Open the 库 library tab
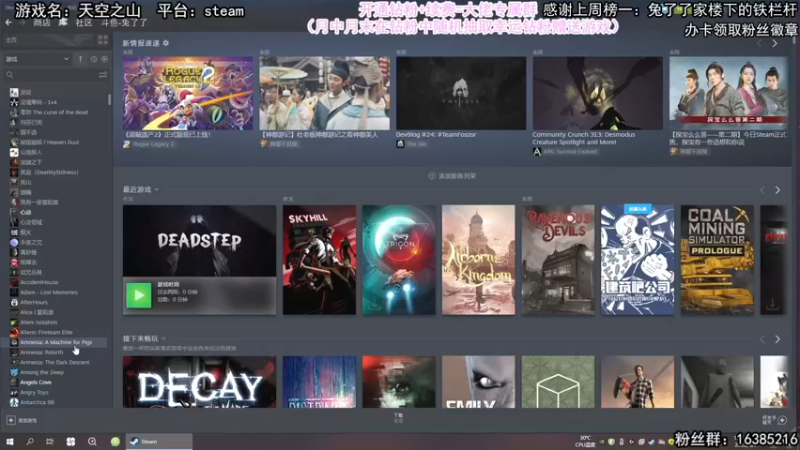This screenshot has width=800, height=450. [x=63, y=23]
